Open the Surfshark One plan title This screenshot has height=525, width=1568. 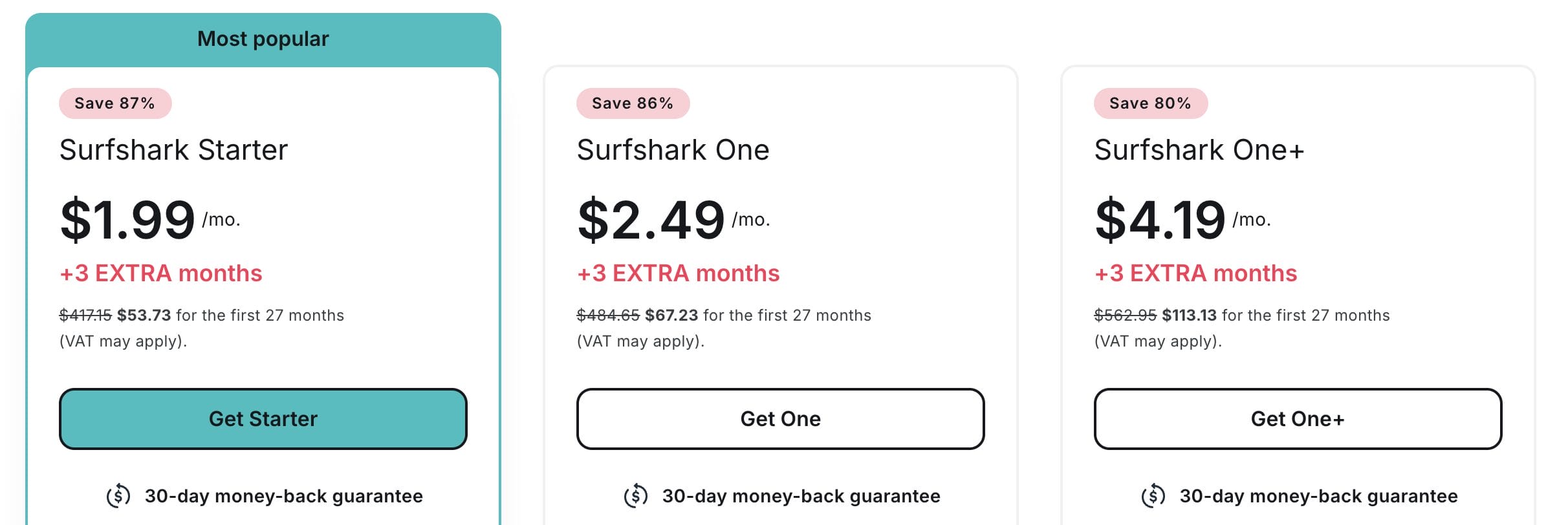[x=673, y=150]
